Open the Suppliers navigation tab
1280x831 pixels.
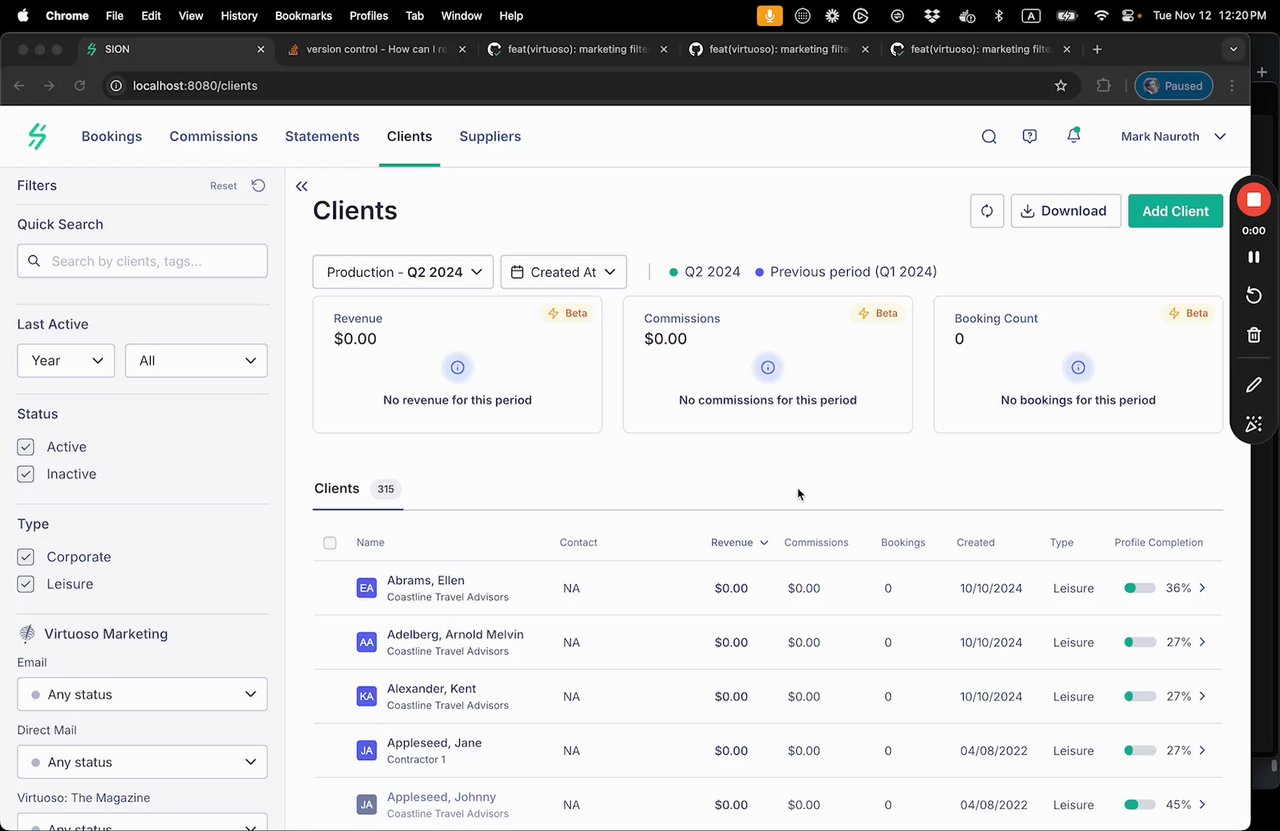pyautogui.click(x=490, y=136)
